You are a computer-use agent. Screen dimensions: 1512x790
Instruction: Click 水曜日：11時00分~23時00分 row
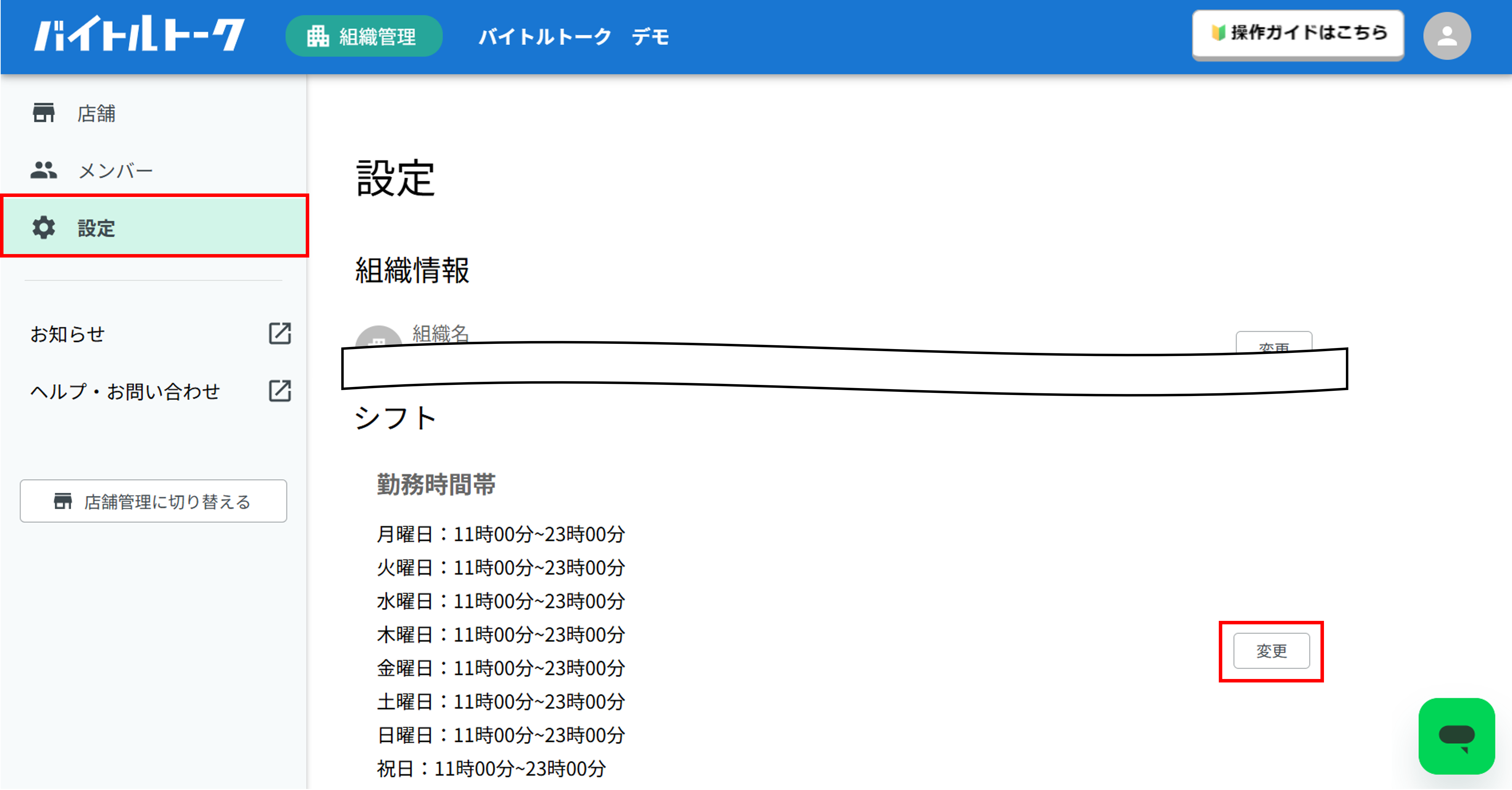coord(501,601)
